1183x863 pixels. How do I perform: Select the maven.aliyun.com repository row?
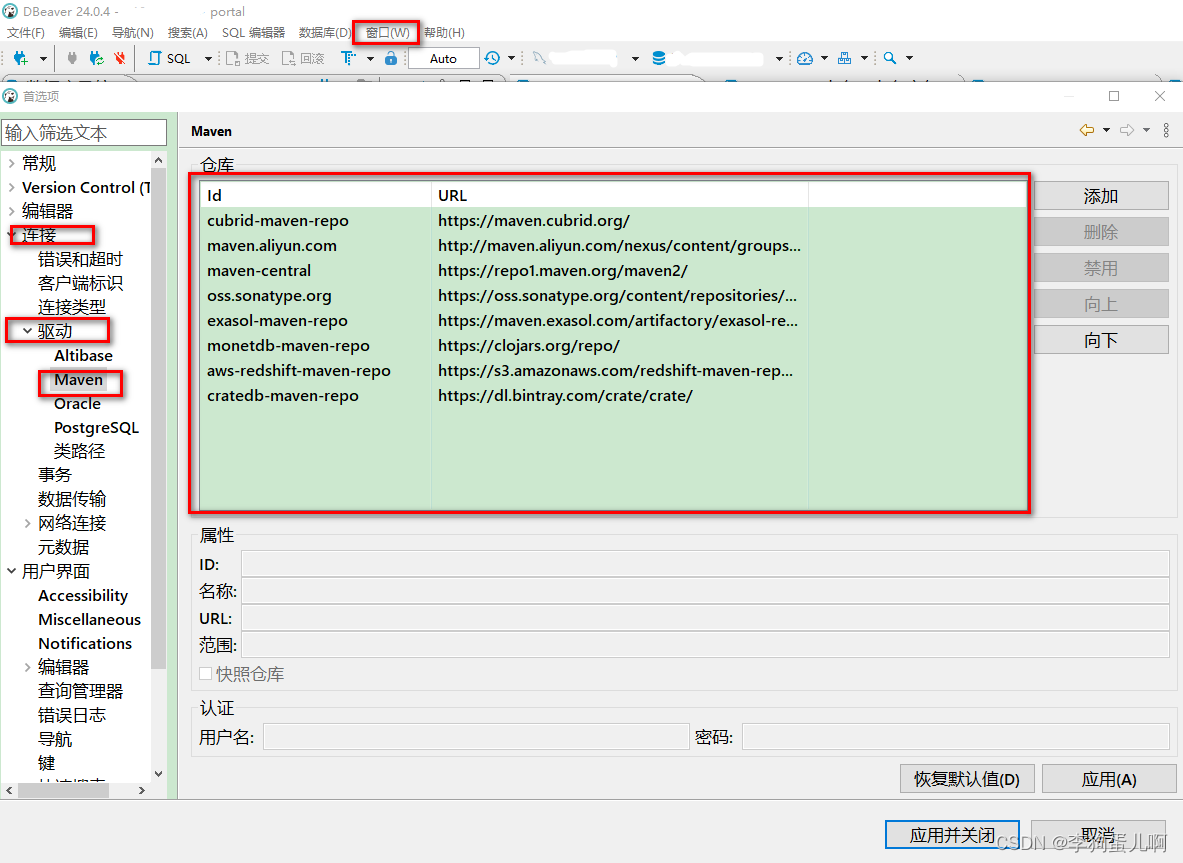pyautogui.click(x=613, y=245)
